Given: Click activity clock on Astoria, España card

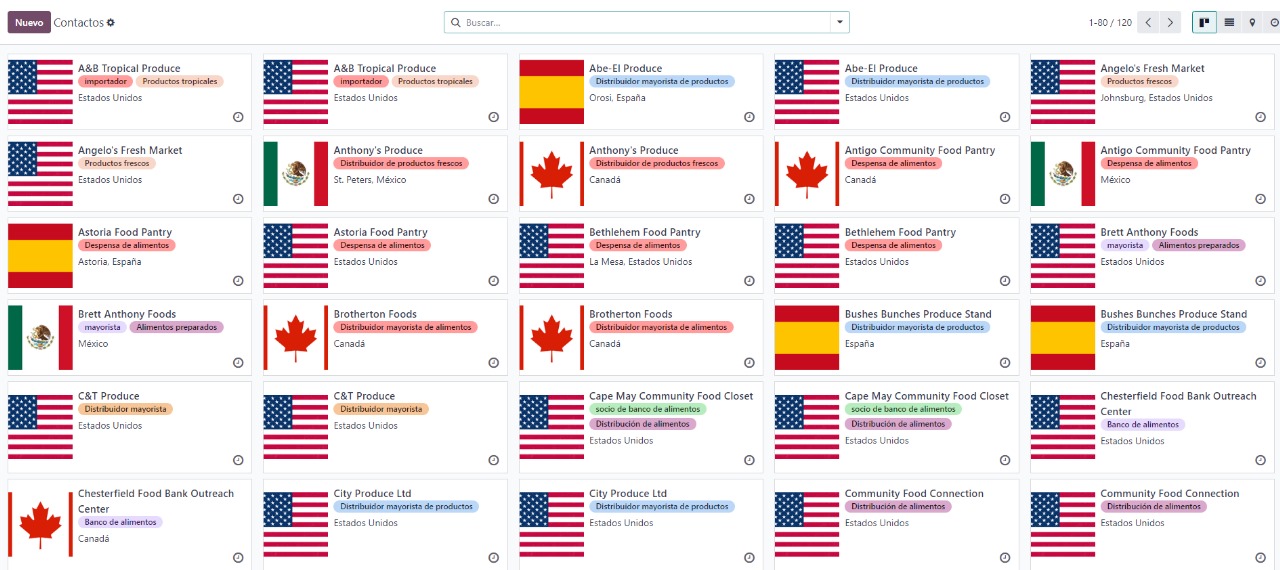Looking at the screenshot, I should (x=238, y=281).
